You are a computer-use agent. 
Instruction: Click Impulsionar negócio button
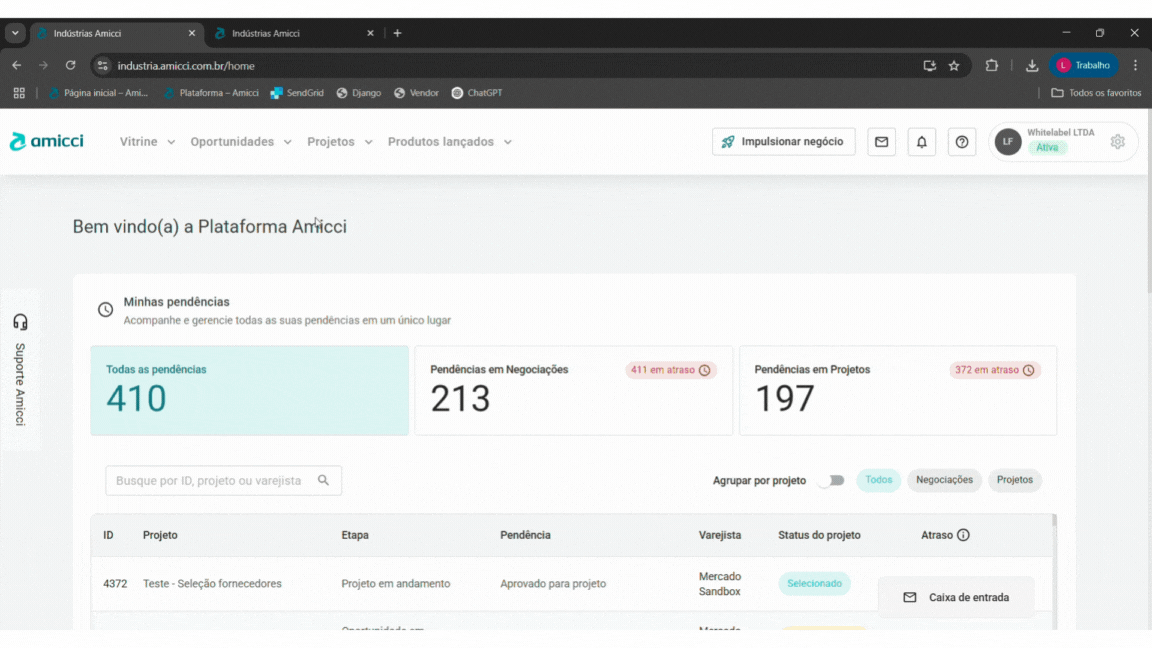pyautogui.click(x=783, y=142)
